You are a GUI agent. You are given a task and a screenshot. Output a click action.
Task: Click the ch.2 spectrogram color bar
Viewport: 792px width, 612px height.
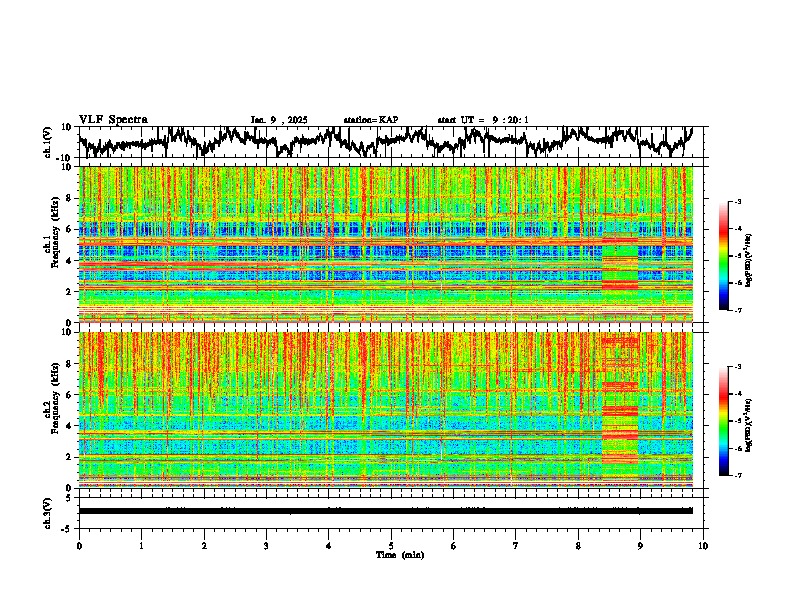(x=723, y=421)
